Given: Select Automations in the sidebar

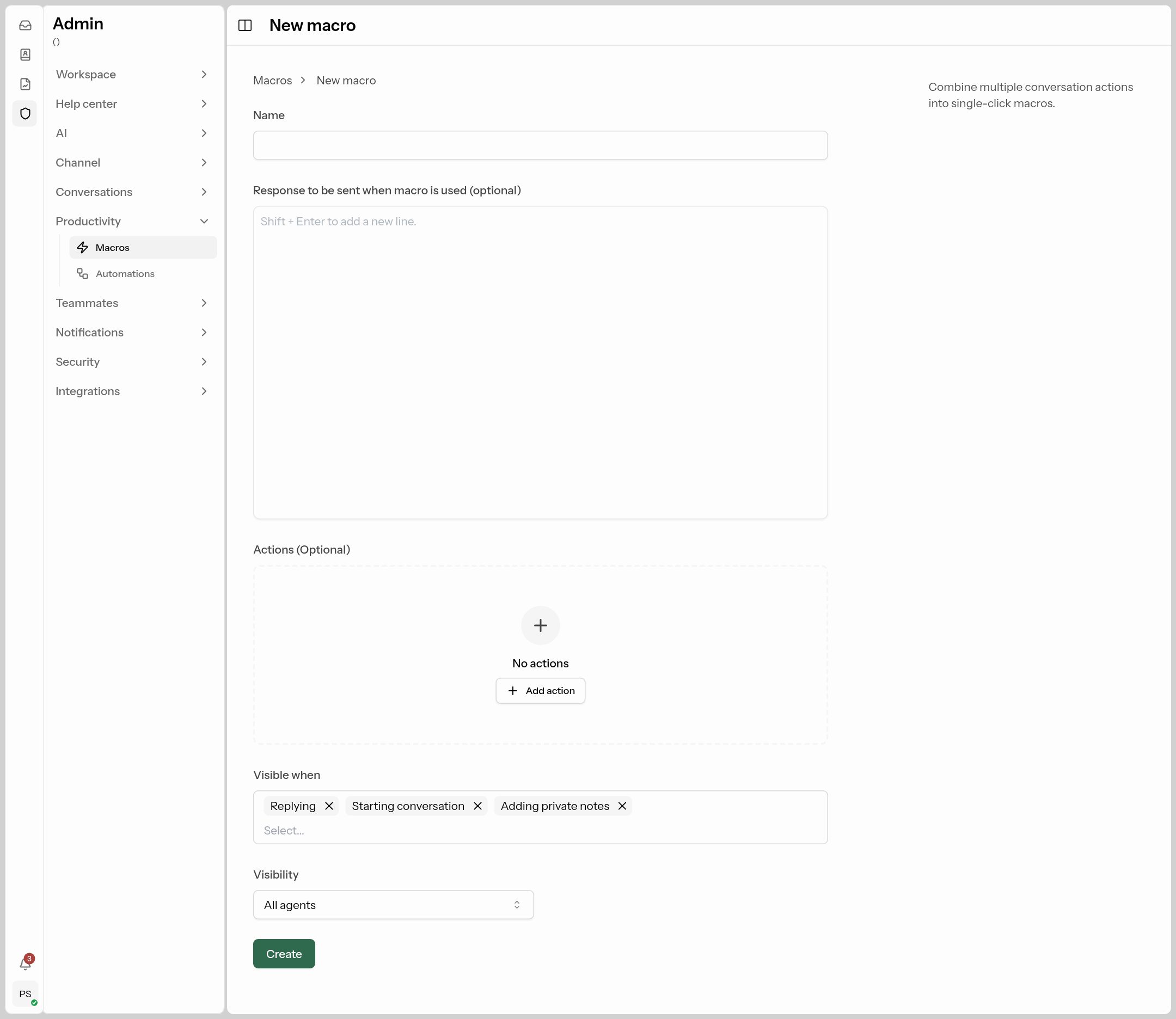Looking at the screenshot, I should (143, 273).
